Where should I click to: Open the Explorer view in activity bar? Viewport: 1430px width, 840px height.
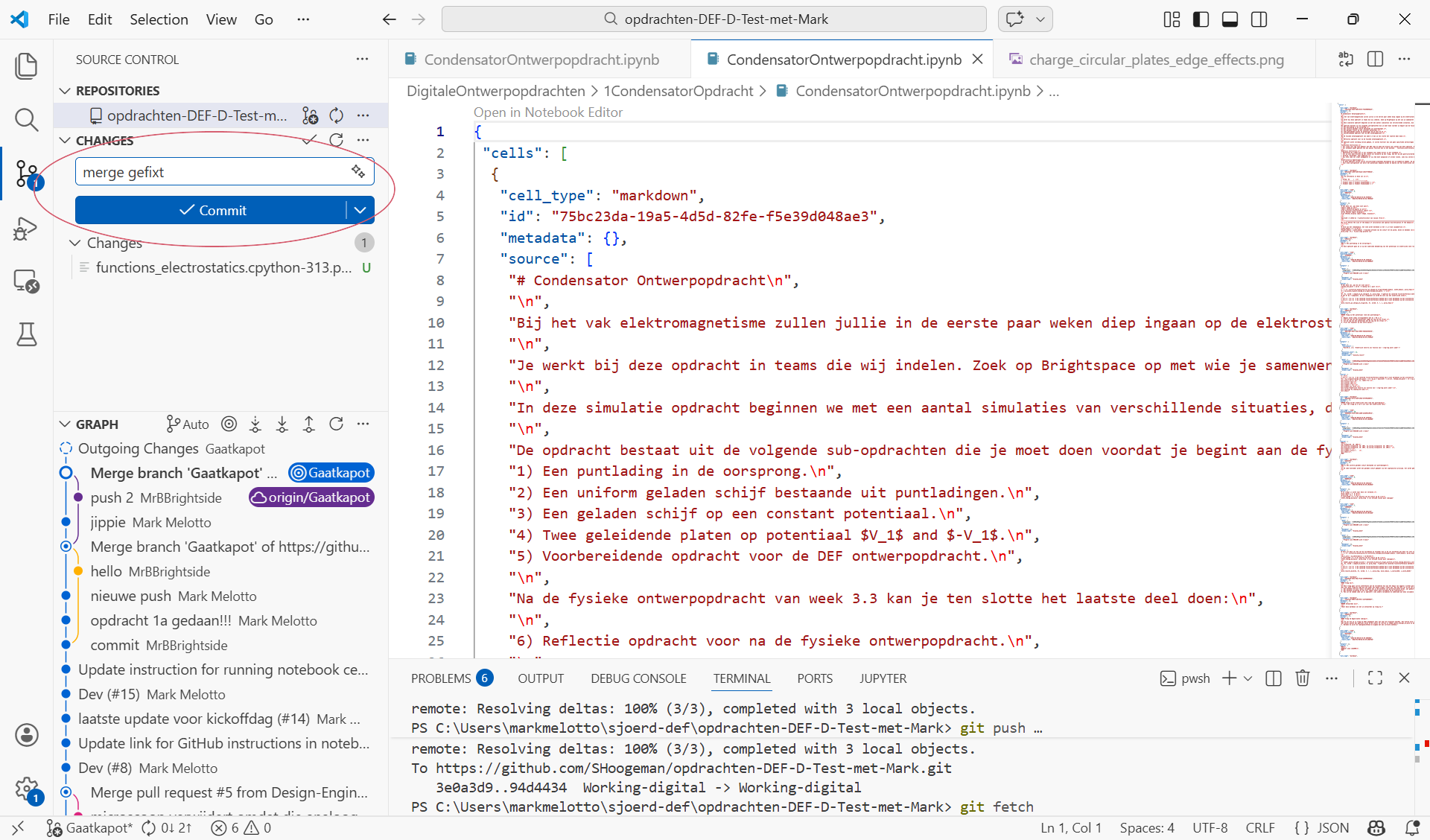(x=26, y=66)
